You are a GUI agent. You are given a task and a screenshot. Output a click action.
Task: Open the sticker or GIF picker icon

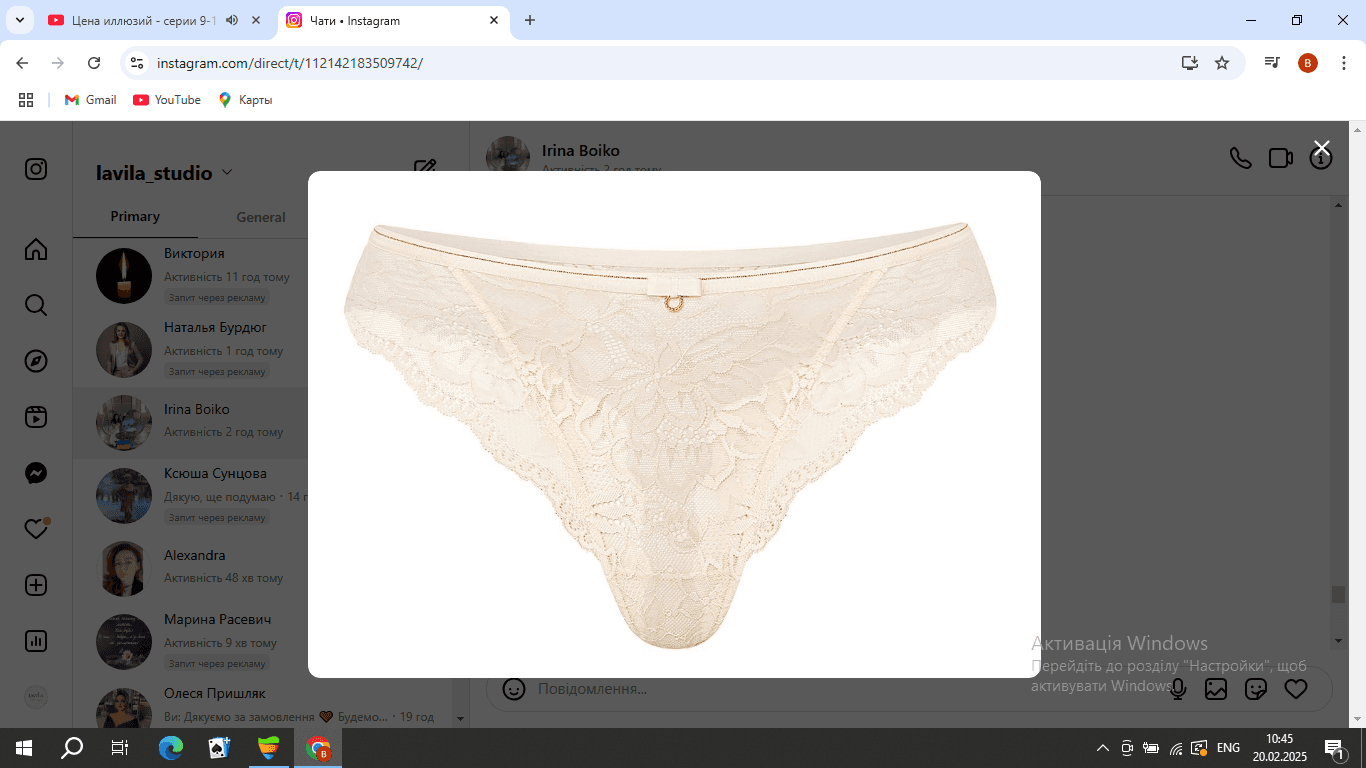(x=1256, y=689)
